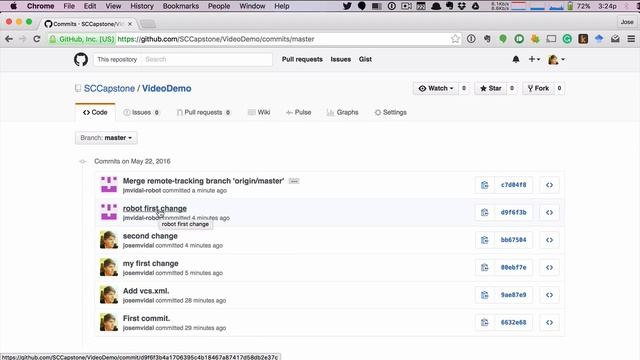Close the Commits browser tab
Image resolution: width=640 pixels, height=360 pixels.
point(130,24)
